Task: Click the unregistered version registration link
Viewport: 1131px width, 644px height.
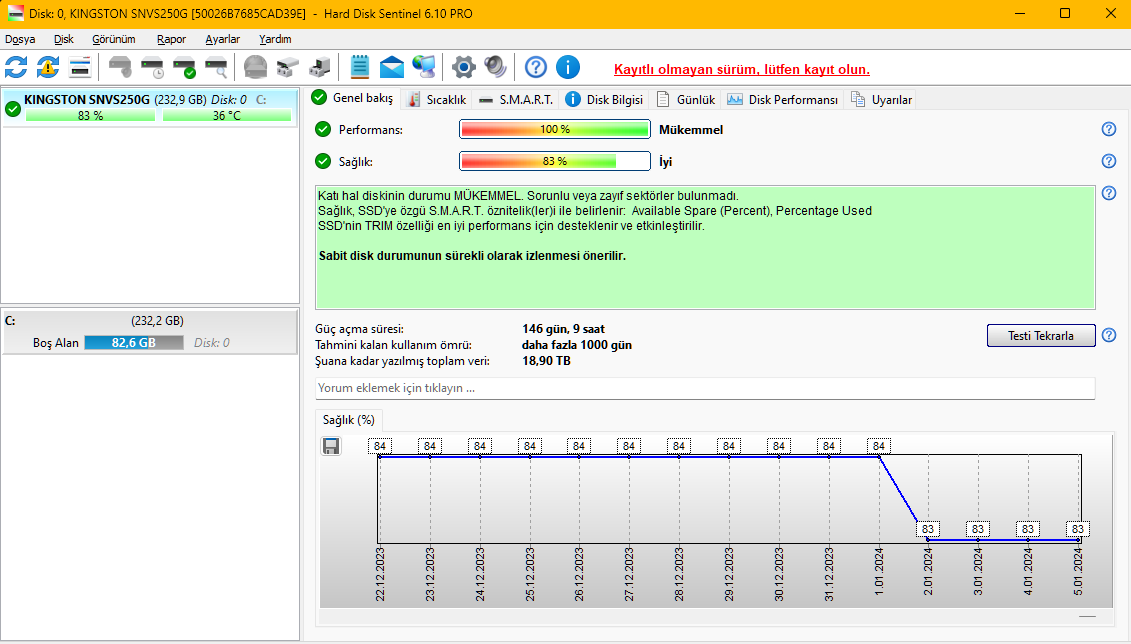Action: (741, 69)
